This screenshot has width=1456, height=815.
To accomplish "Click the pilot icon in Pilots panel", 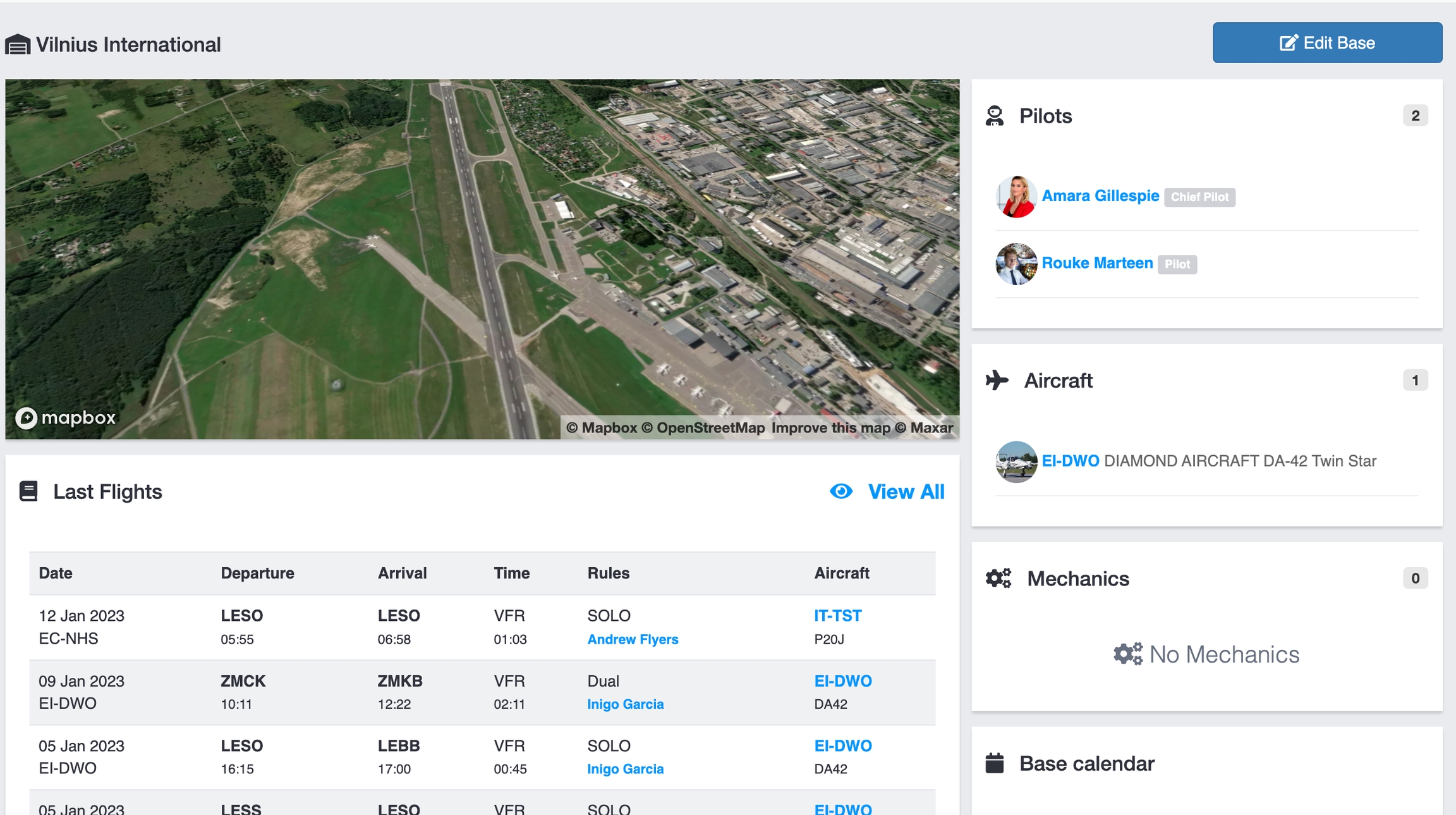I will pyautogui.click(x=995, y=116).
